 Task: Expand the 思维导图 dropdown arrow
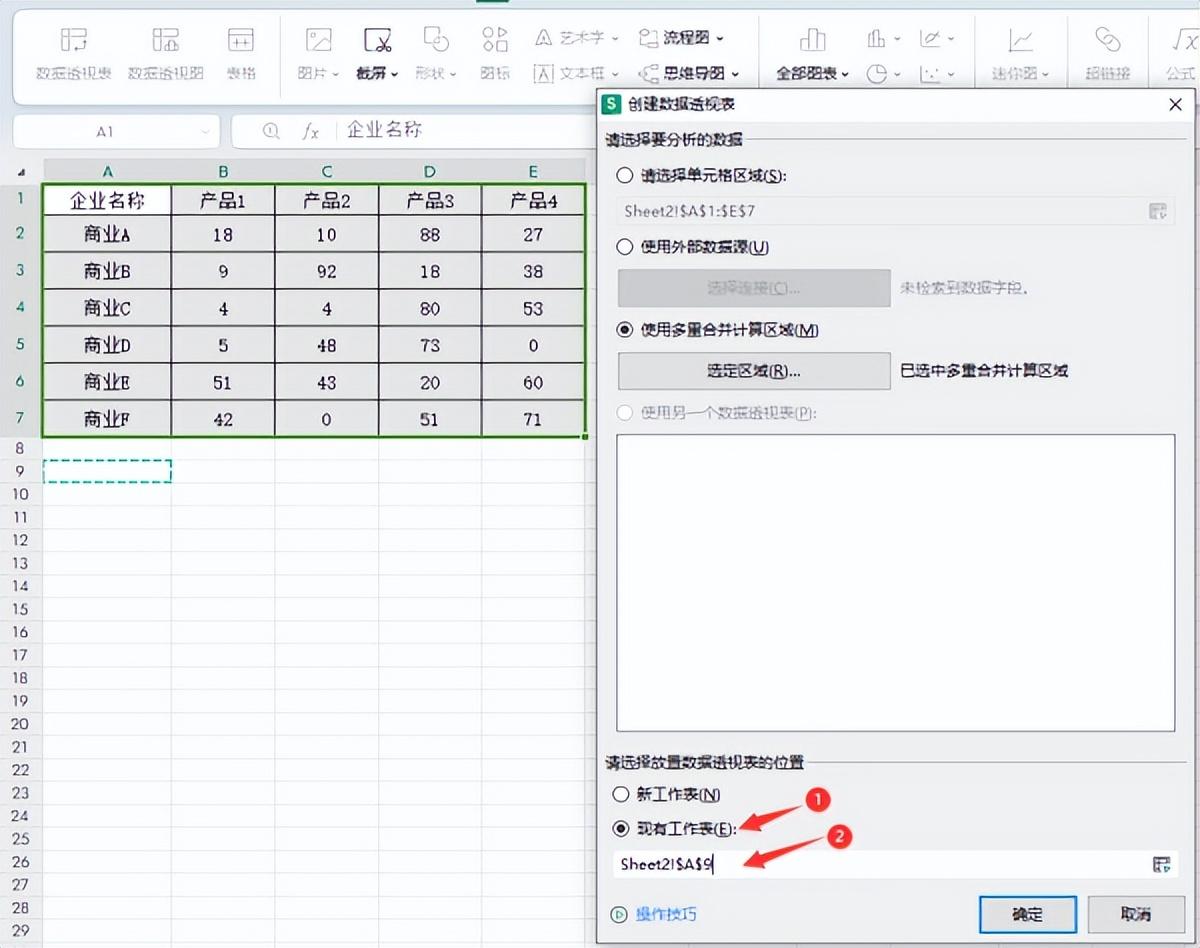pyautogui.click(x=735, y=74)
